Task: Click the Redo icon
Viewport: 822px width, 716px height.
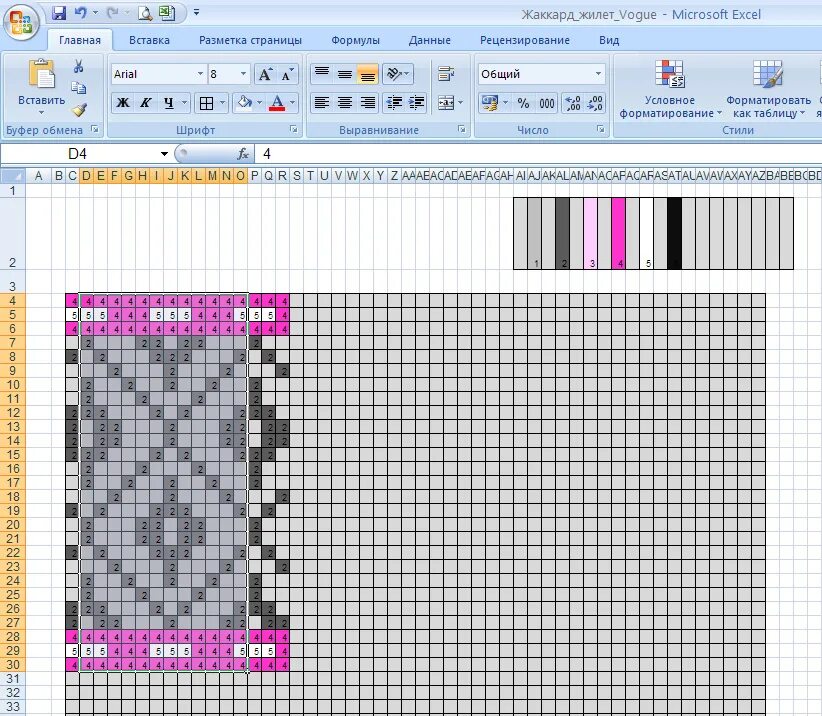Action: 112,13
